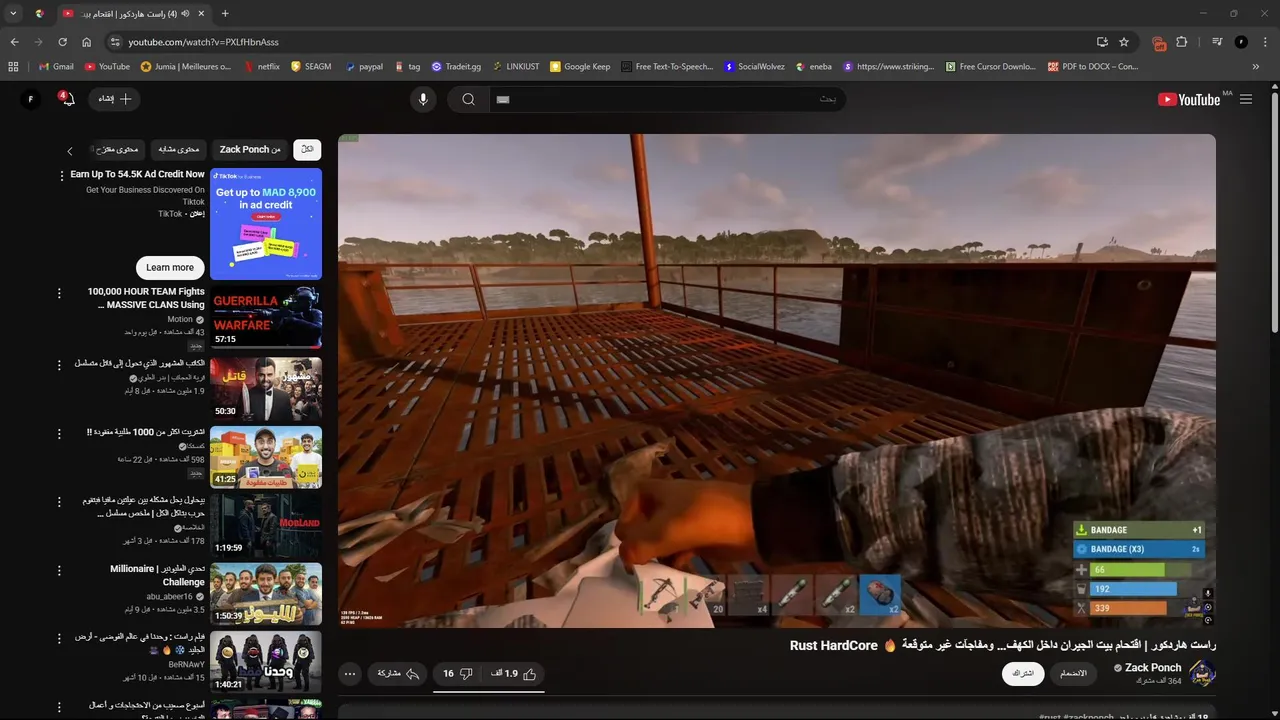The image size is (1280, 720).
Task: Reload the page with the refresh icon
Action: [x=62, y=42]
